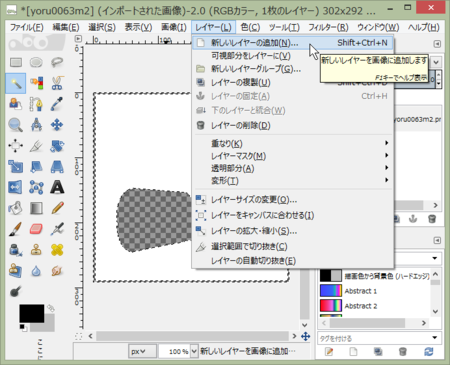Select the Fuzzy Select wand tool
Screen dimensions: 450x365
tap(16, 83)
